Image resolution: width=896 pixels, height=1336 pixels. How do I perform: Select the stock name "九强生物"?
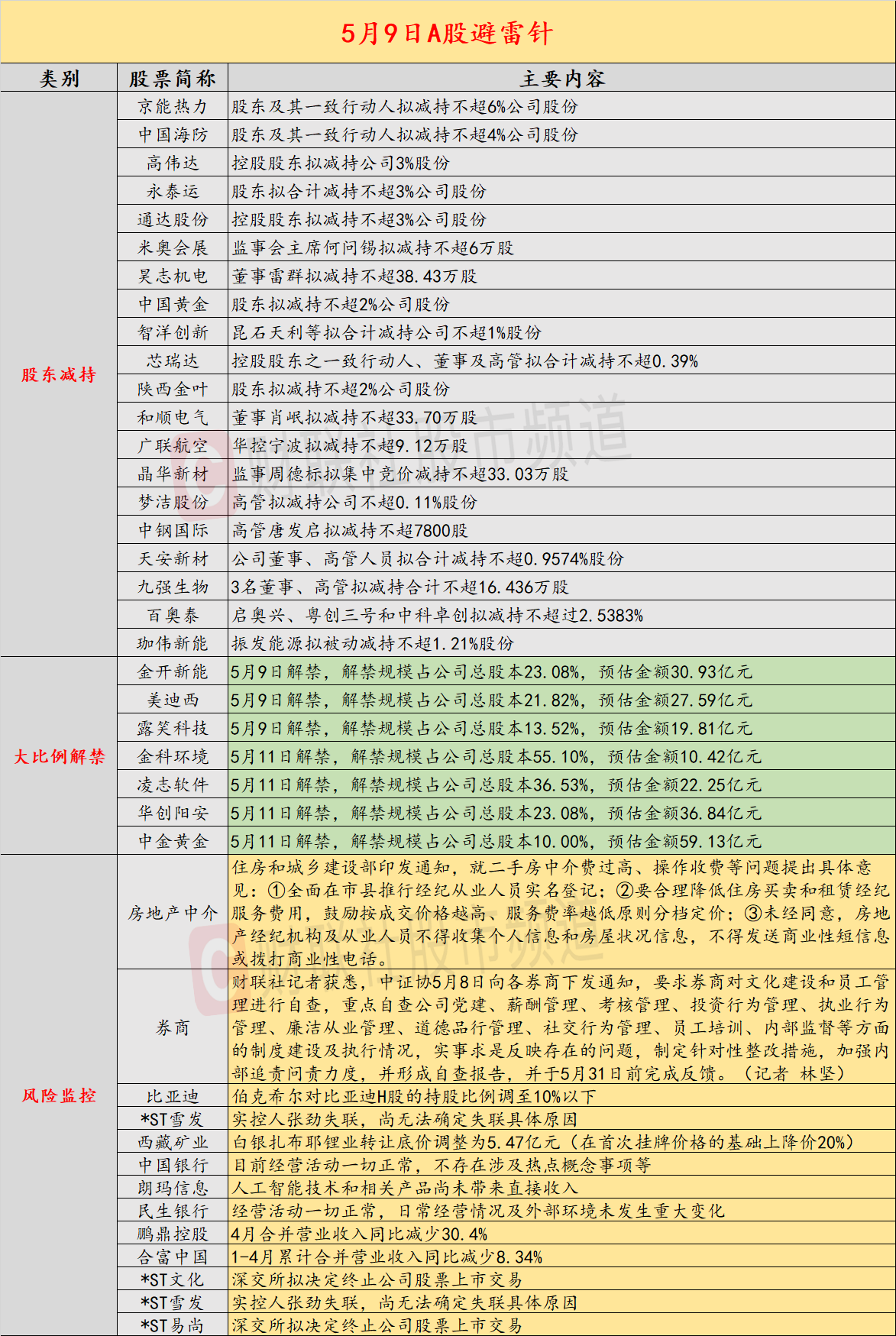[x=173, y=587]
